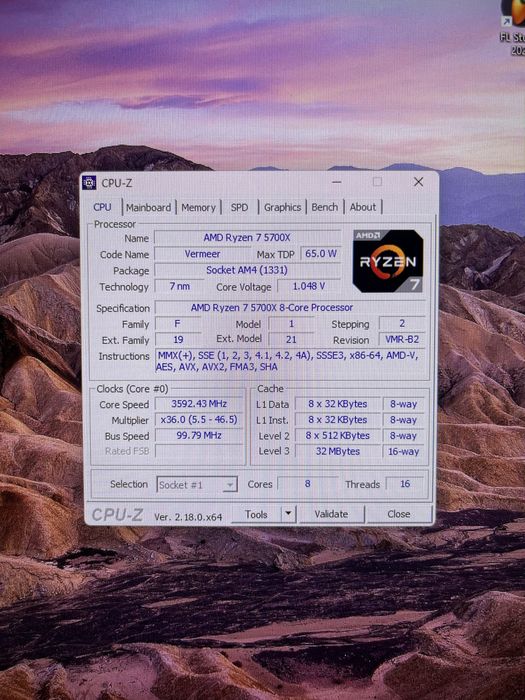This screenshot has width=525, height=700.
Task: Close CPU-Z with the X button
Action: click(418, 182)
